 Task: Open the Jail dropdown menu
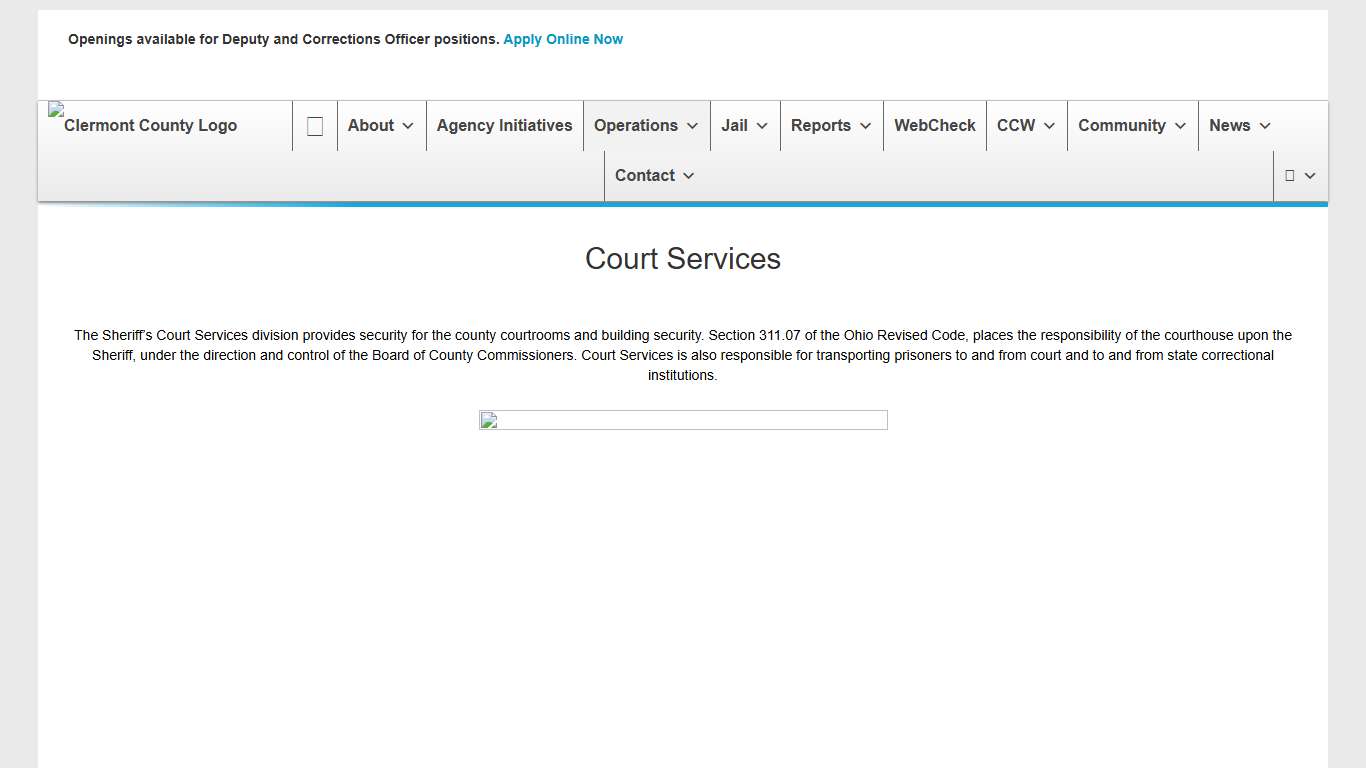tap(744, 125)
